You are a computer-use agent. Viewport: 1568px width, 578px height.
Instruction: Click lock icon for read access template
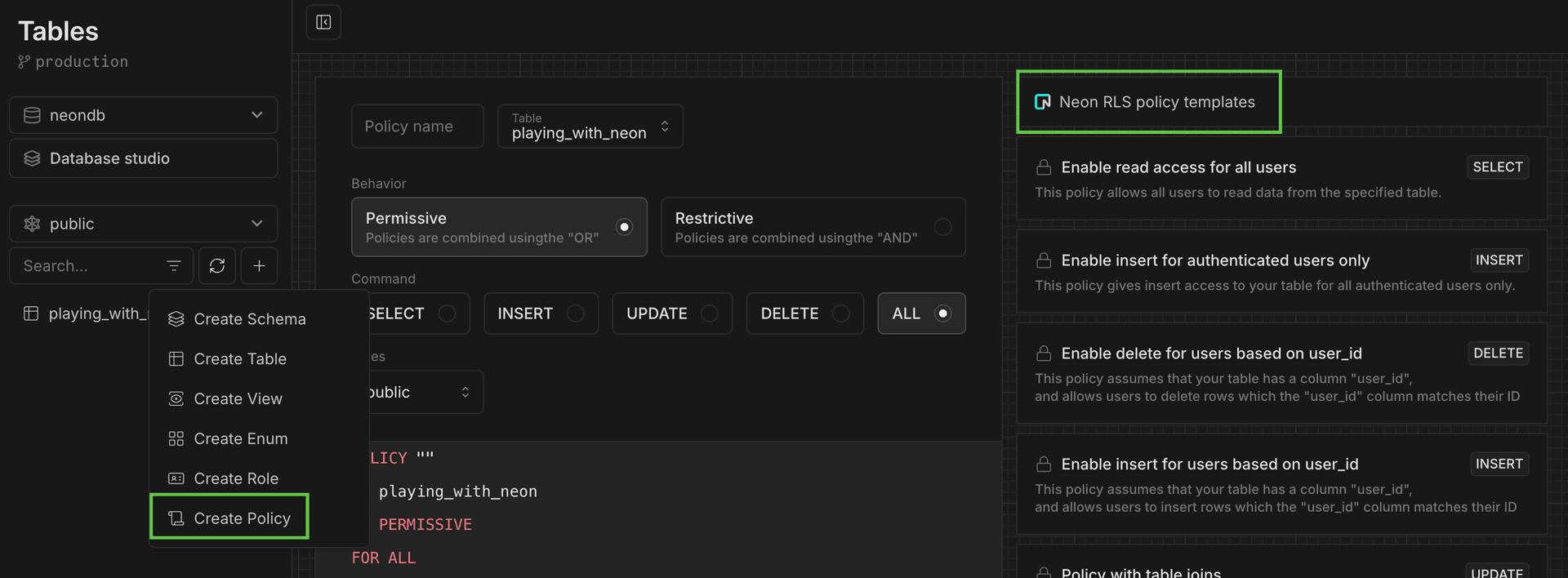pos(1043,167)
